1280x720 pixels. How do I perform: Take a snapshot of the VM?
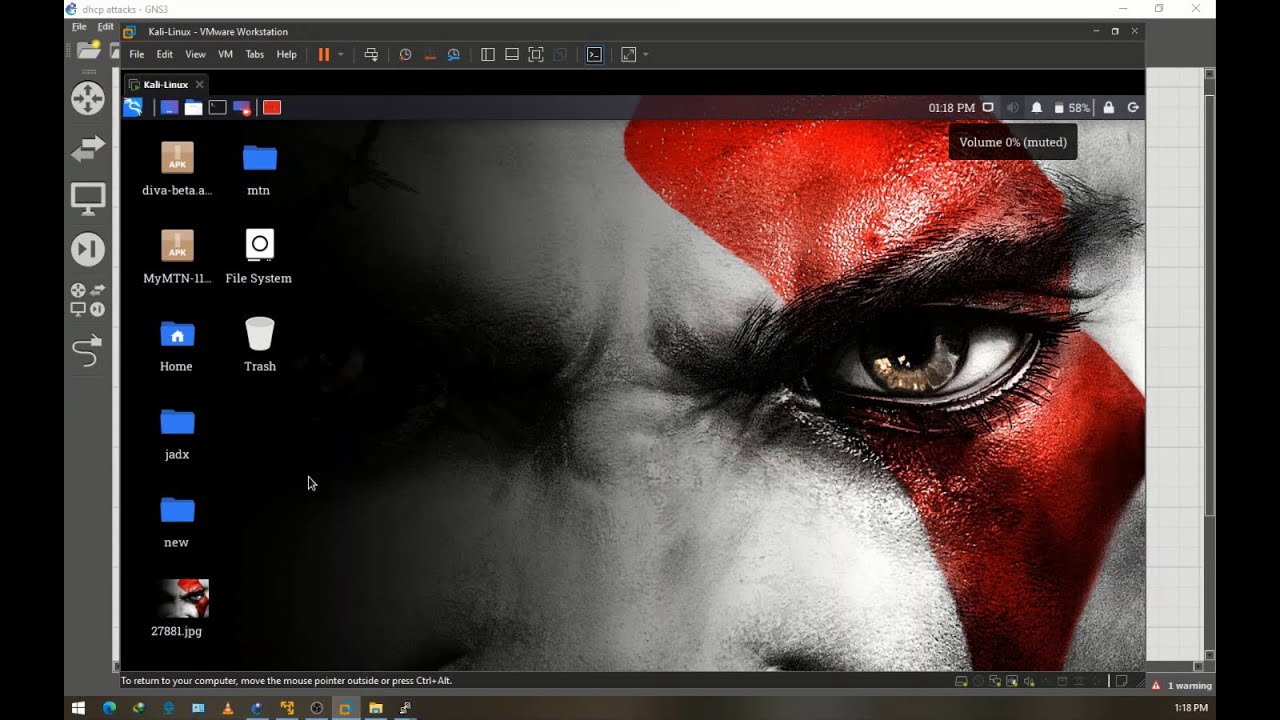(x=405, y=54)
